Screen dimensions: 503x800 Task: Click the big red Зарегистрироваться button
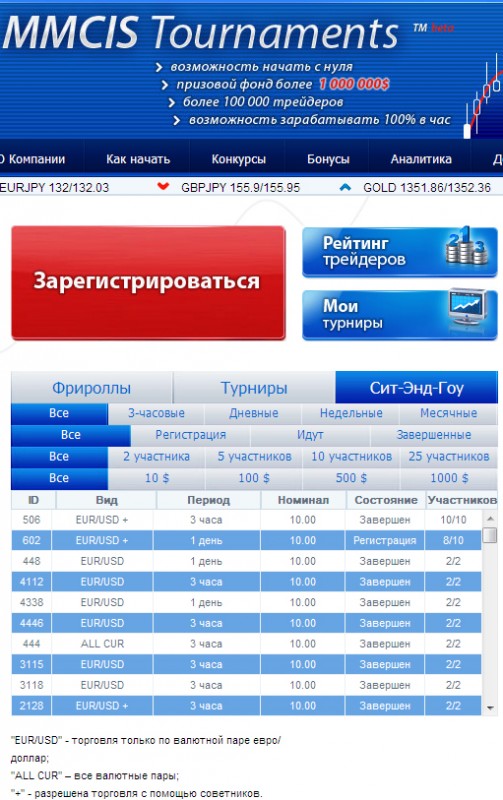(x=148, y=282)
